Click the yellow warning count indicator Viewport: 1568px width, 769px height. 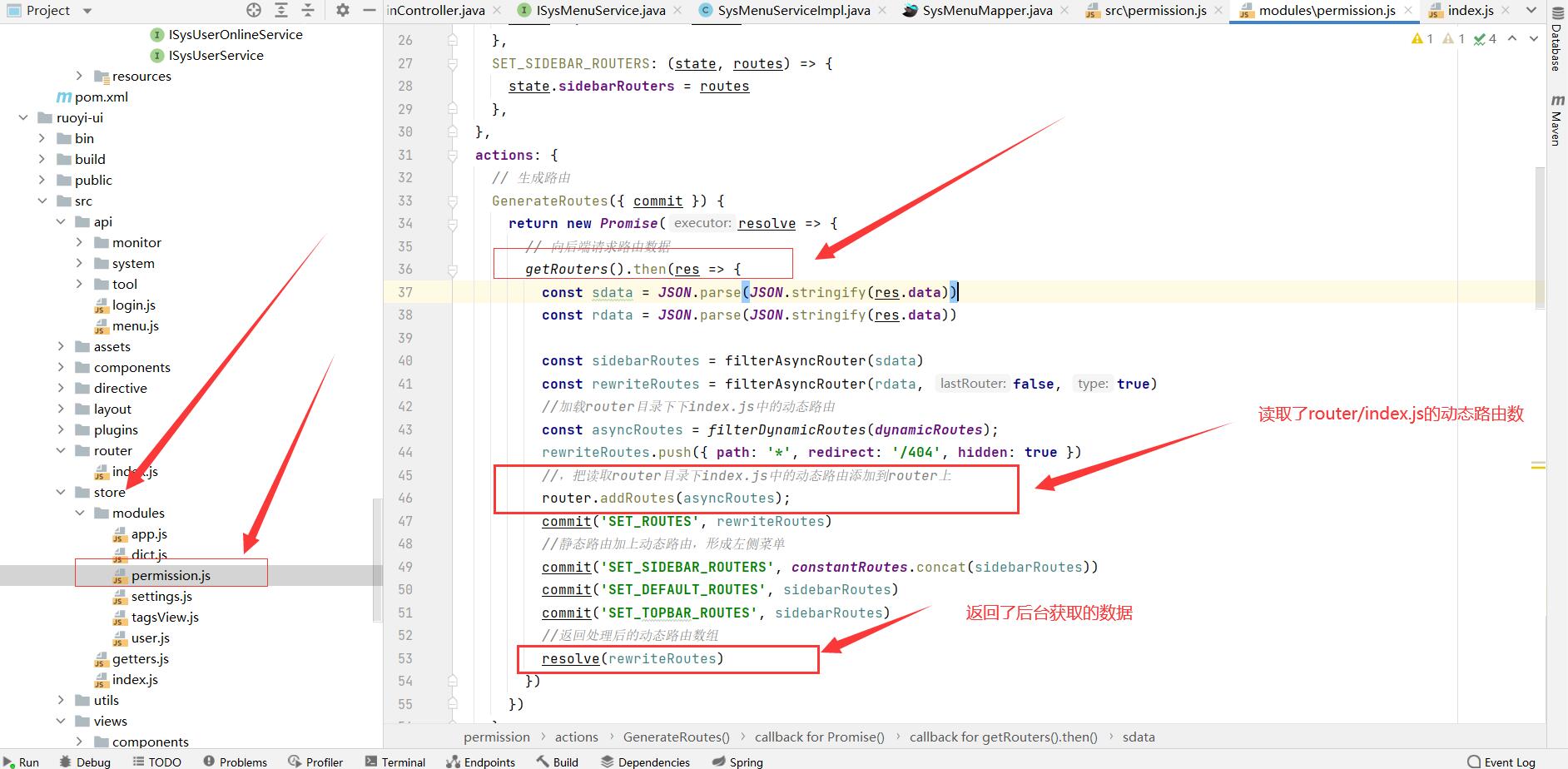(x=1422, y=38)
